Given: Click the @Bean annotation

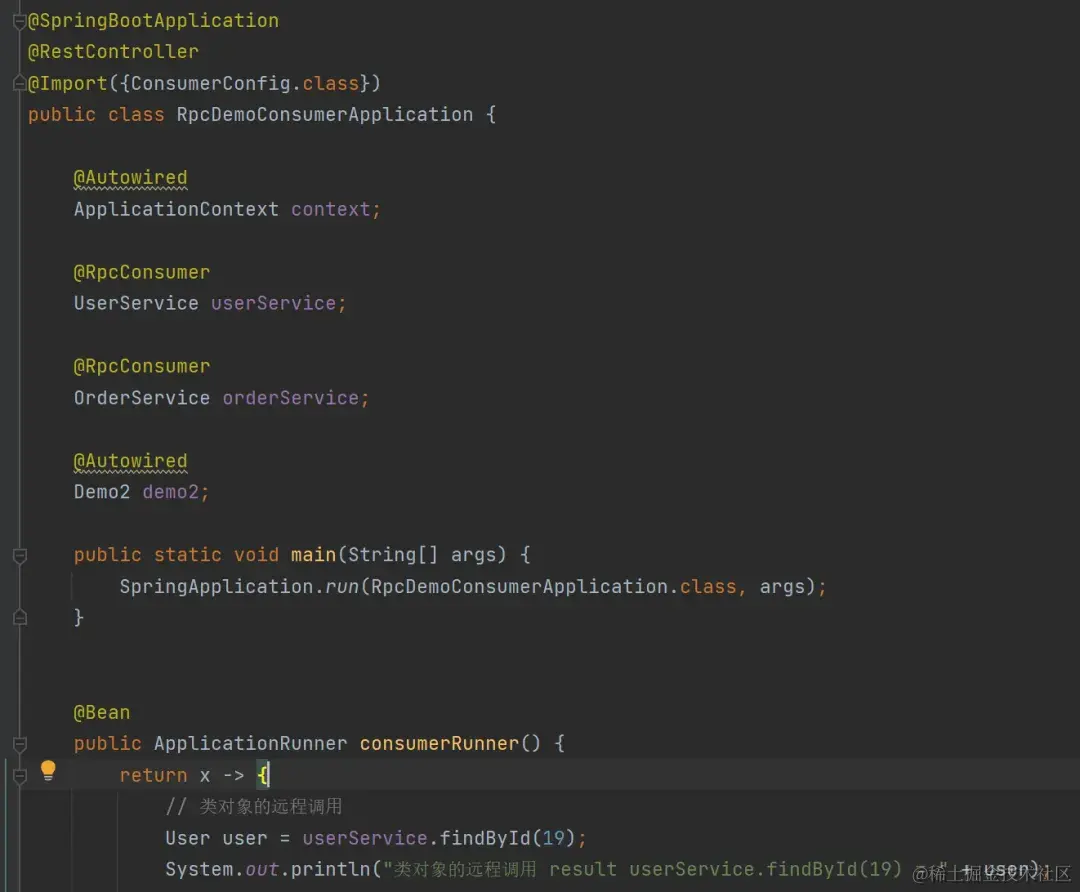Looking at the screenshot, I should [102, 712].
